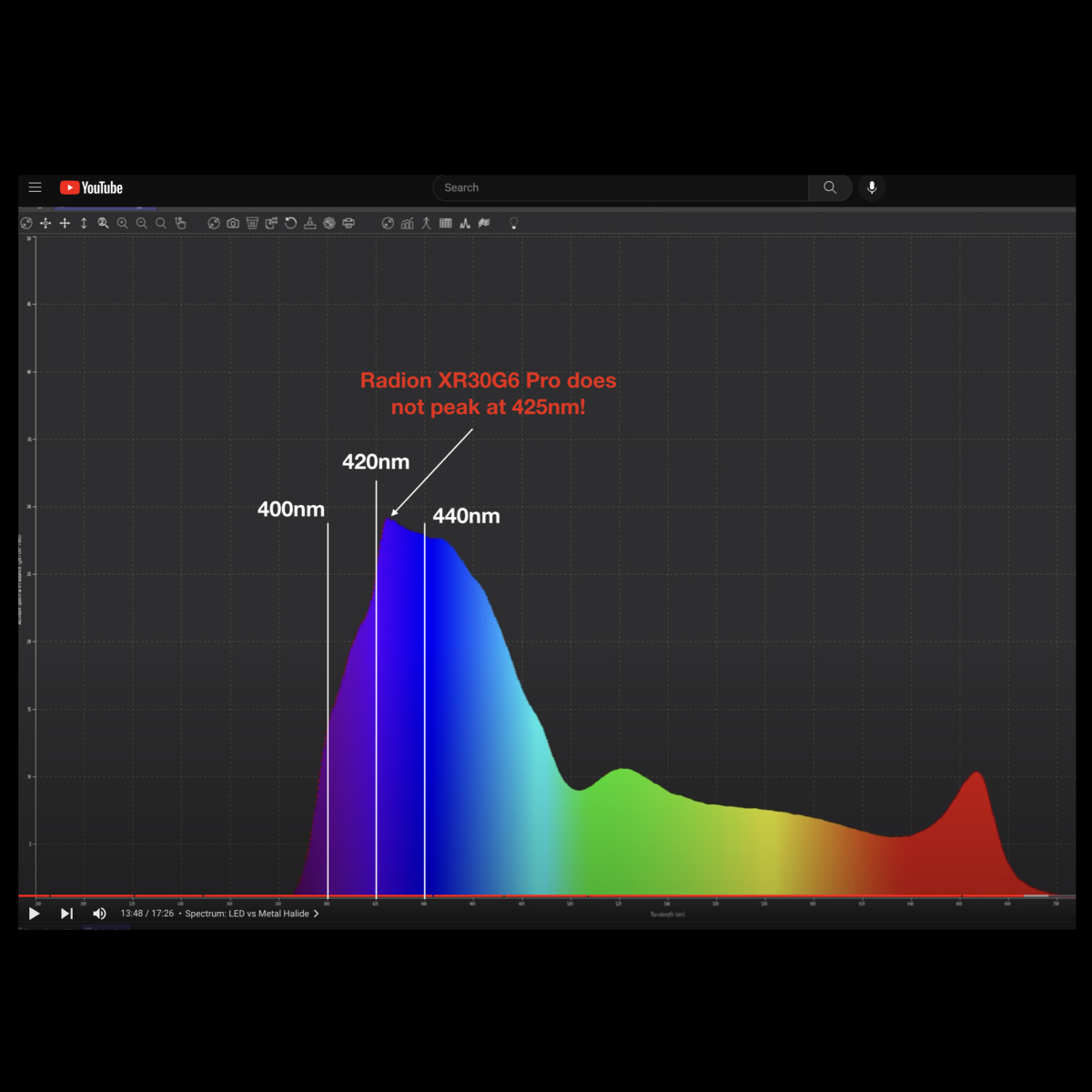
Task: Click the zoom in magnifier icon
Action: click(x=122, y=223)
